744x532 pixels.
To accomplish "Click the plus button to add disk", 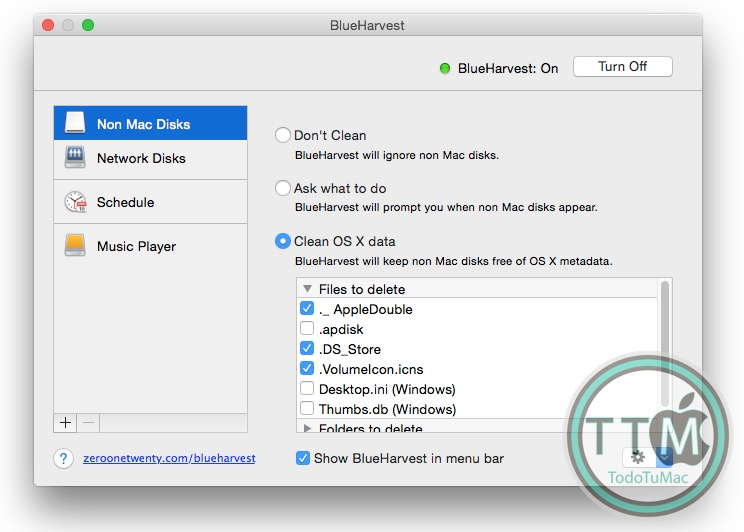I will tap(65, 422).
